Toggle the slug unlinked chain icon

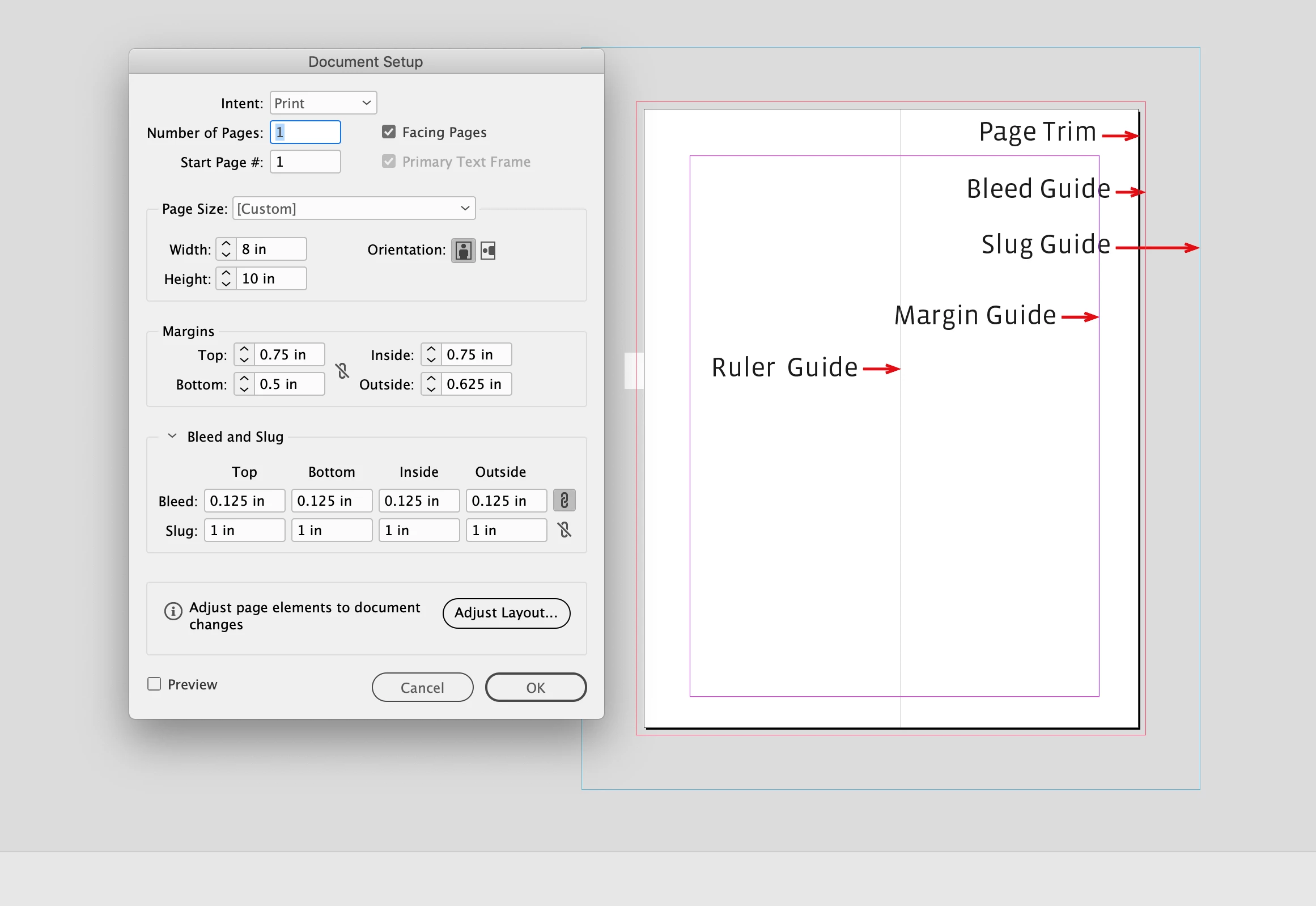click(x=564, y=530)
